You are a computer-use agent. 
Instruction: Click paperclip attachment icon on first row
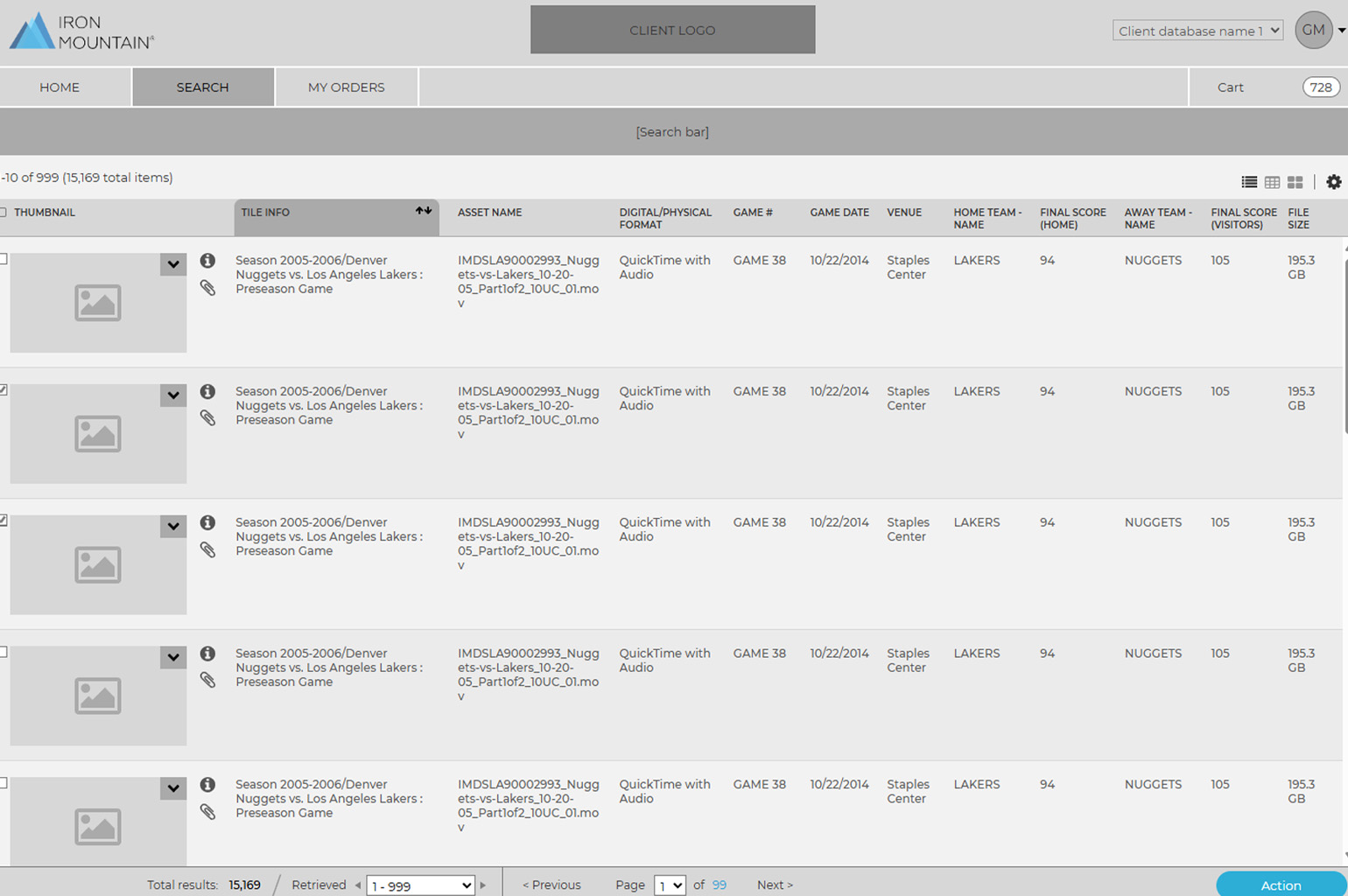click(207, 288)
